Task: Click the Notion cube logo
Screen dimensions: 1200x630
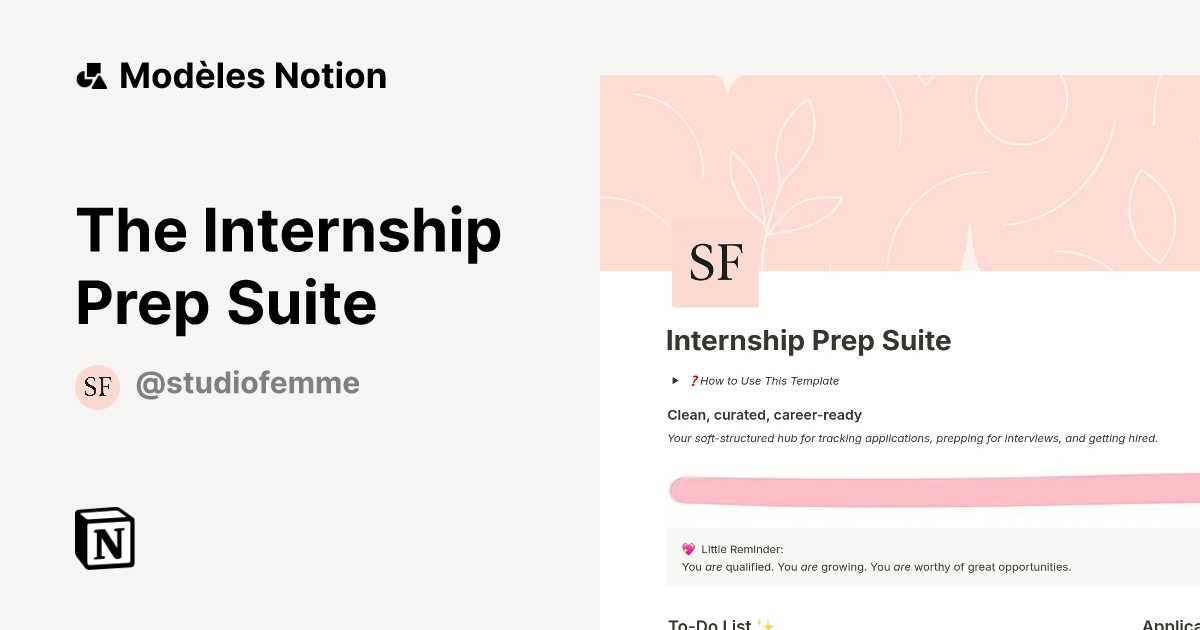Action: pyautogui.click(x=103, y=538)
